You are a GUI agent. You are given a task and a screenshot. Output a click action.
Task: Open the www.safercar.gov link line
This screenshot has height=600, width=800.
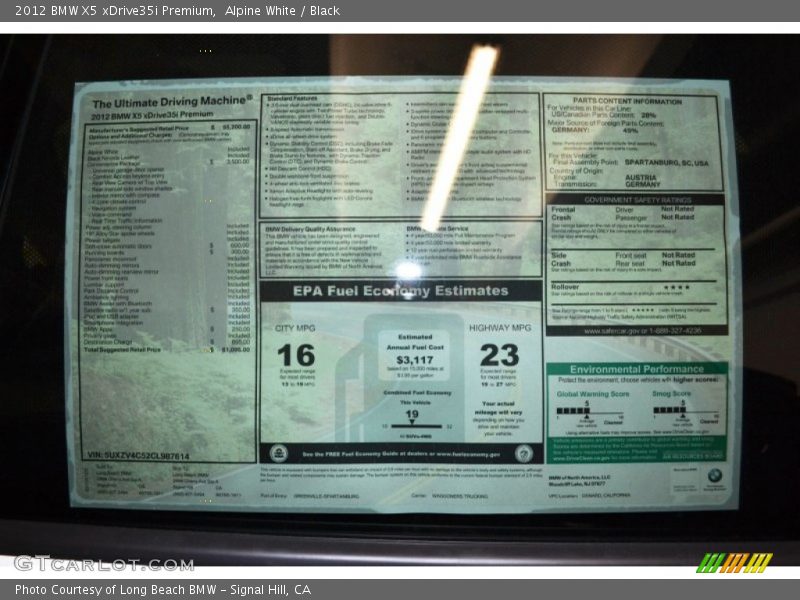click(x=642, y=331)
